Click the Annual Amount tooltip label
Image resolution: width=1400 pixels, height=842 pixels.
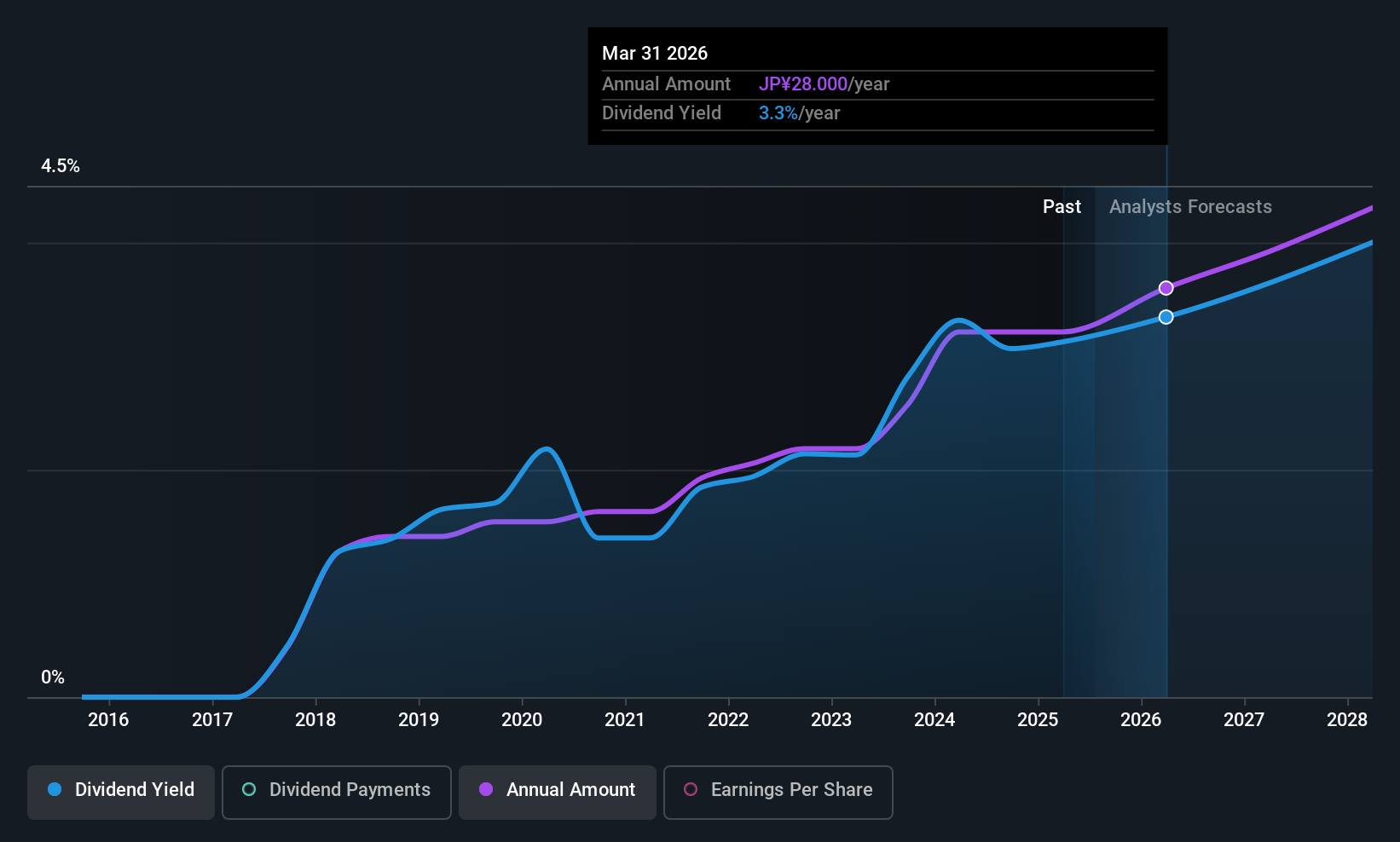click(666, 84)
